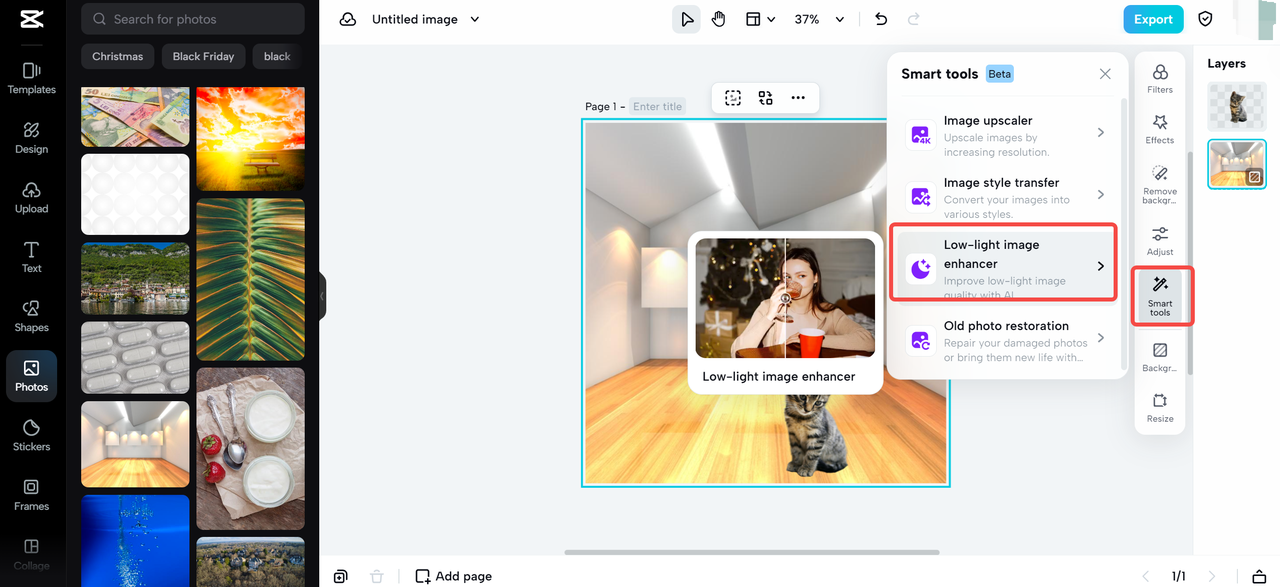Choose the empty room wood floor photo

(x=135, y=444)
